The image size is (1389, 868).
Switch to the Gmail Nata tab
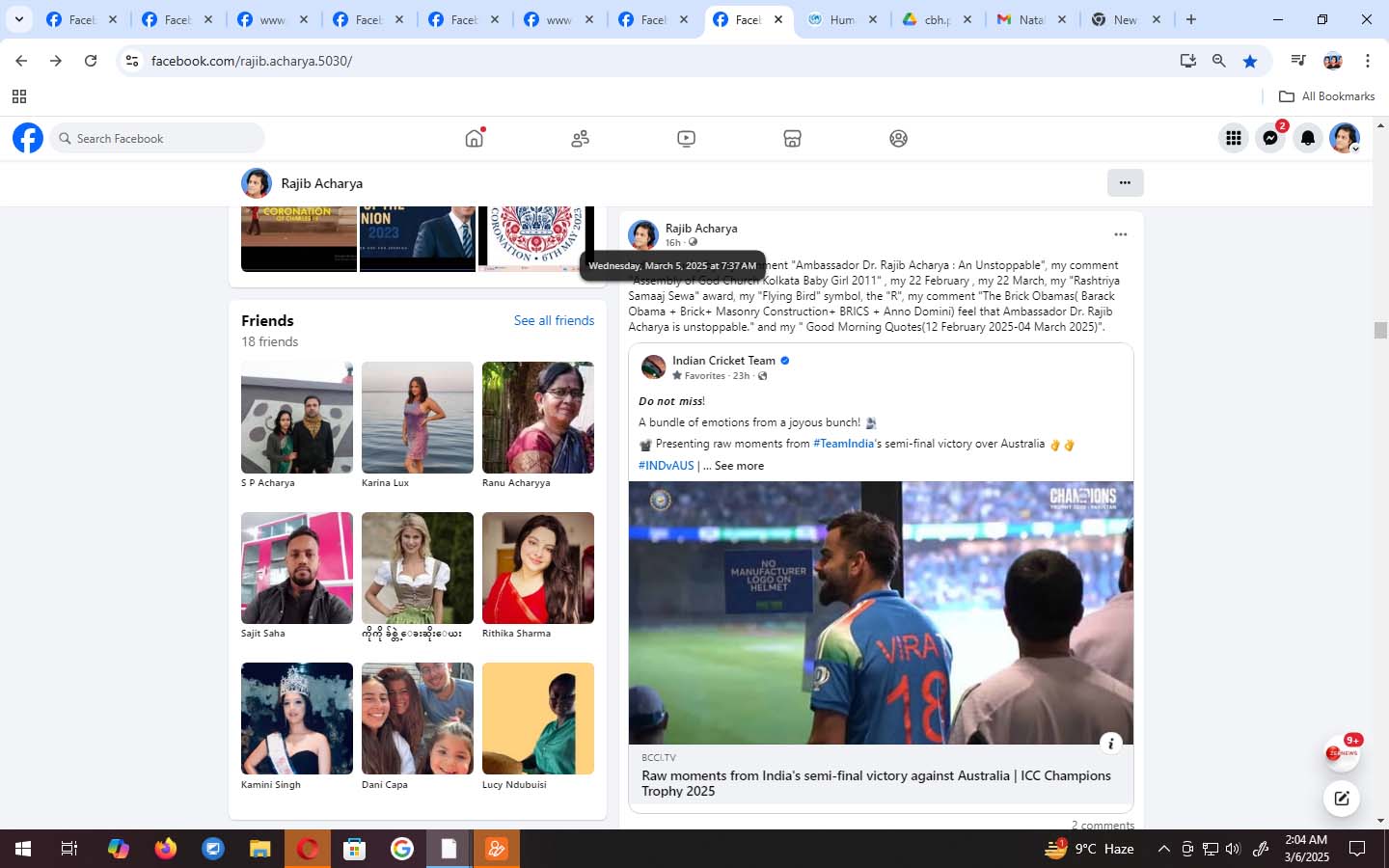1031,19
